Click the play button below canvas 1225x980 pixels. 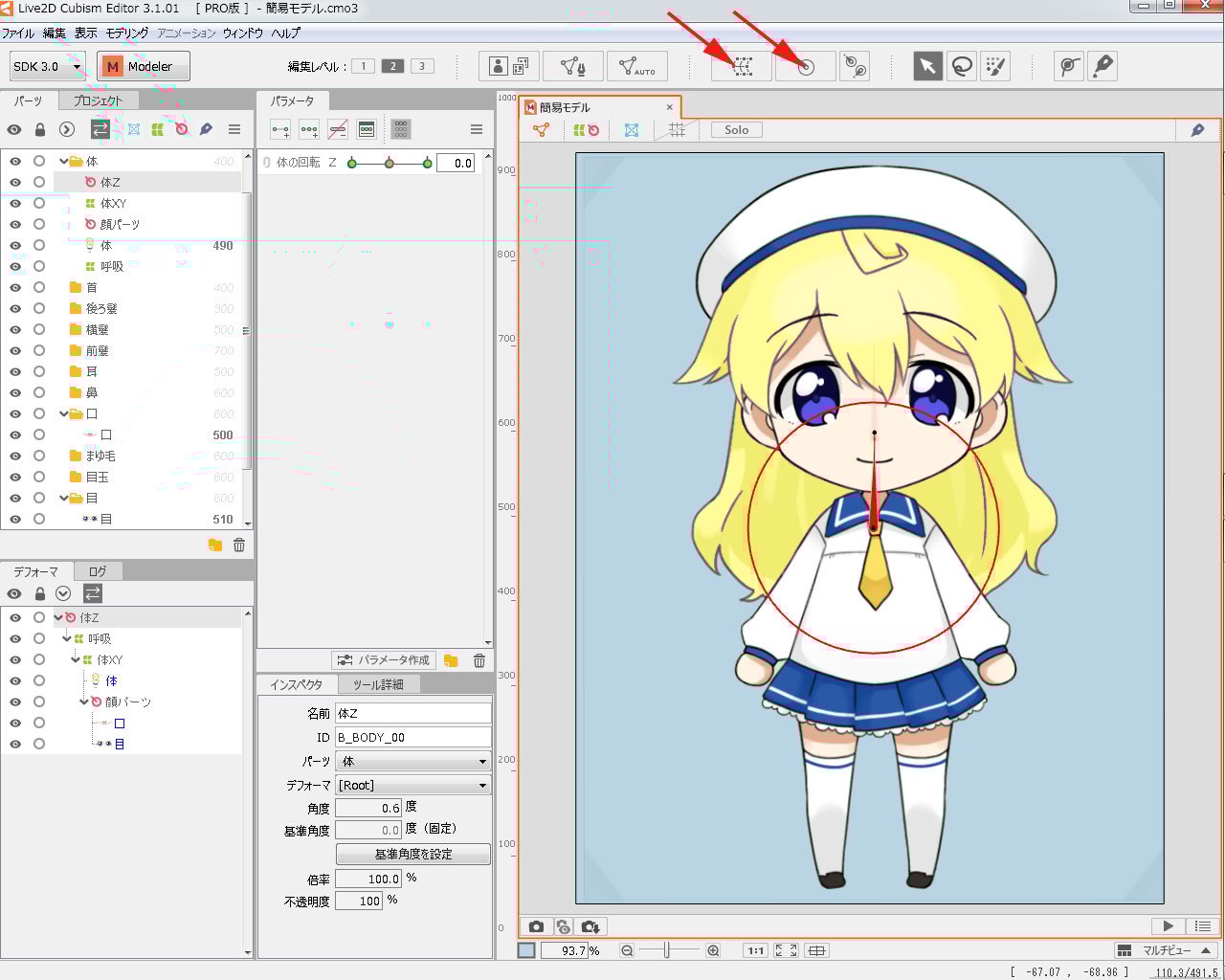point(1168,926)
